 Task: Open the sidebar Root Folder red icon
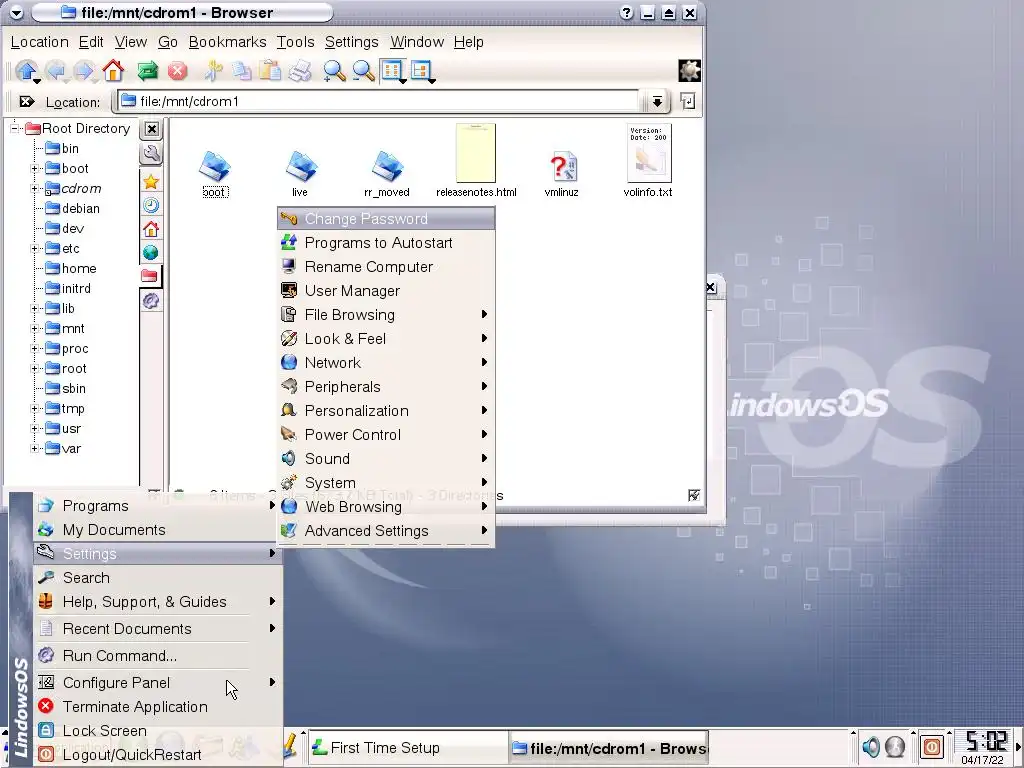[x=150, y=276]
